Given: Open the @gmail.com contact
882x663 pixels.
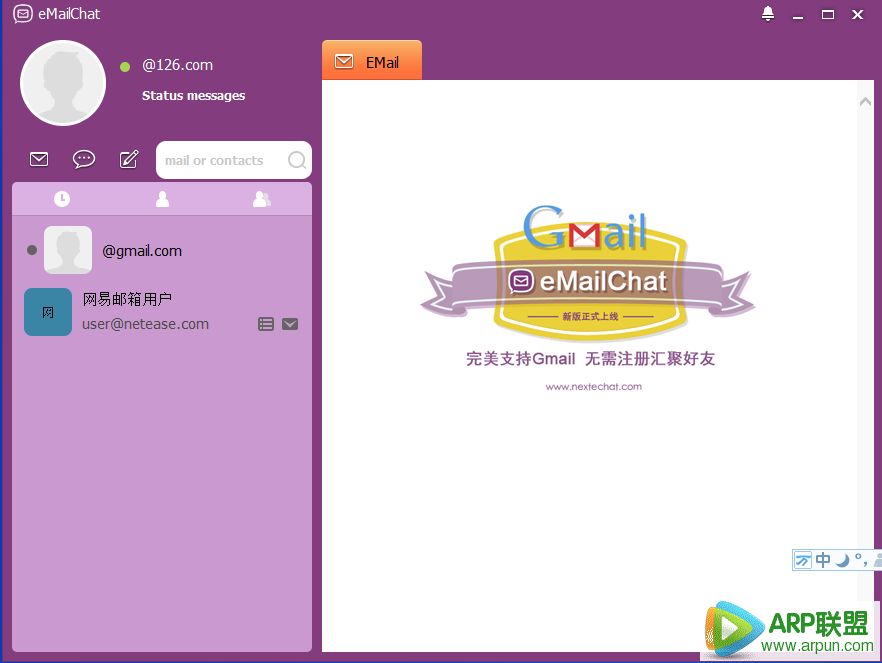Looking at the screenshot, I should coord(162,250).
